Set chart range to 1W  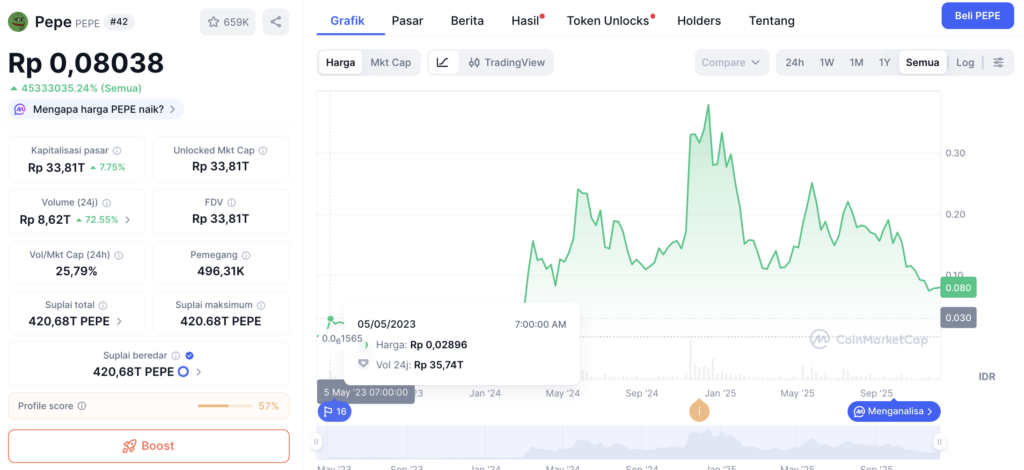coord(827,63)
